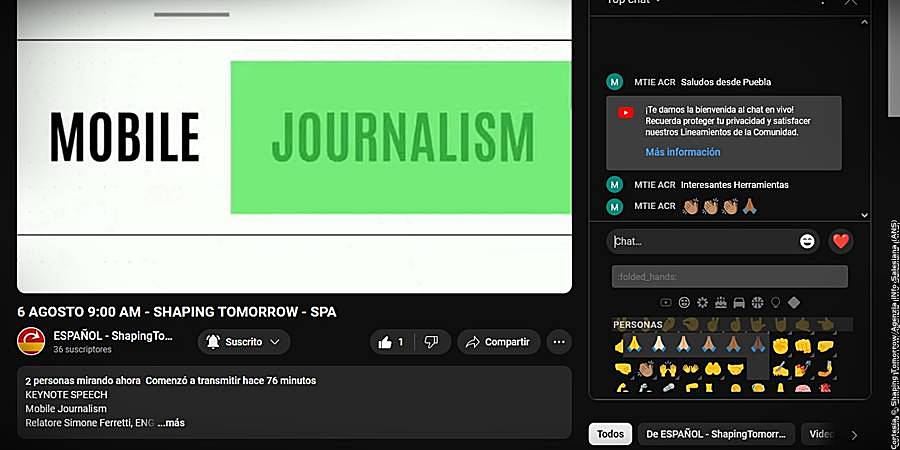This screenshot has height=450, width=900.
Task: Pick the medium-light skin tone folded hands
Action: [x=684, y=346]
